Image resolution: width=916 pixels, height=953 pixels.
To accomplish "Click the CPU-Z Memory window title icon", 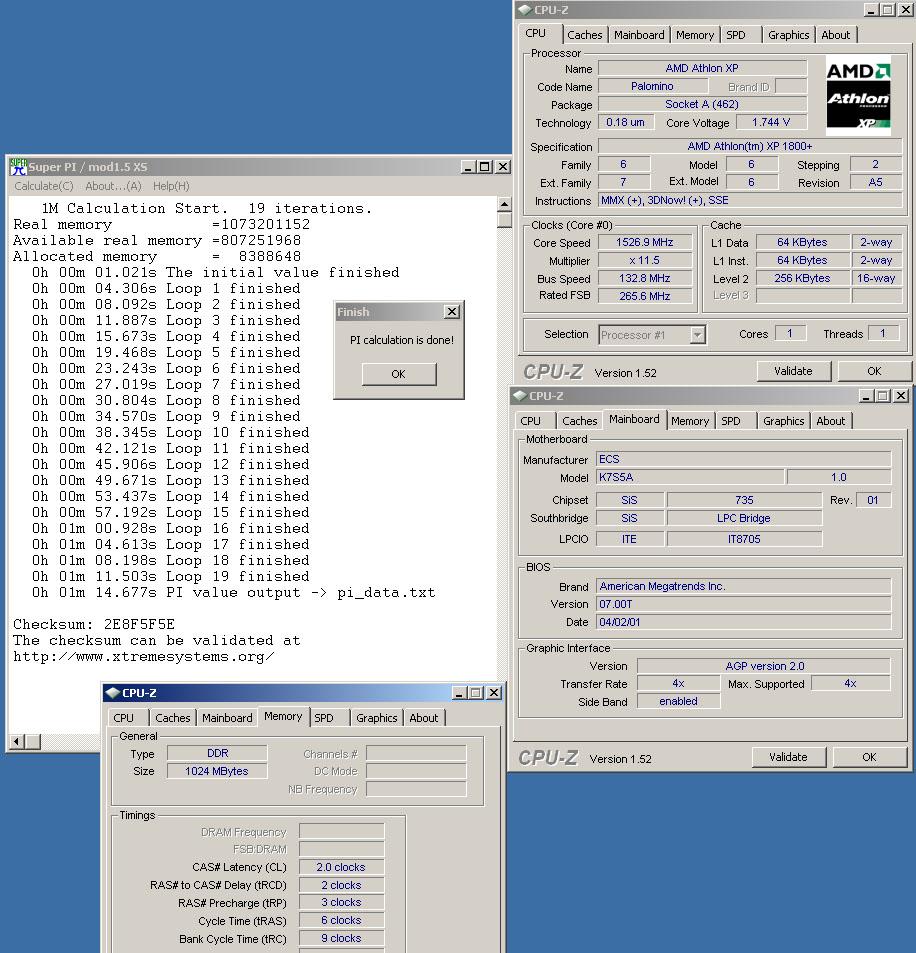I will (113, 693).
